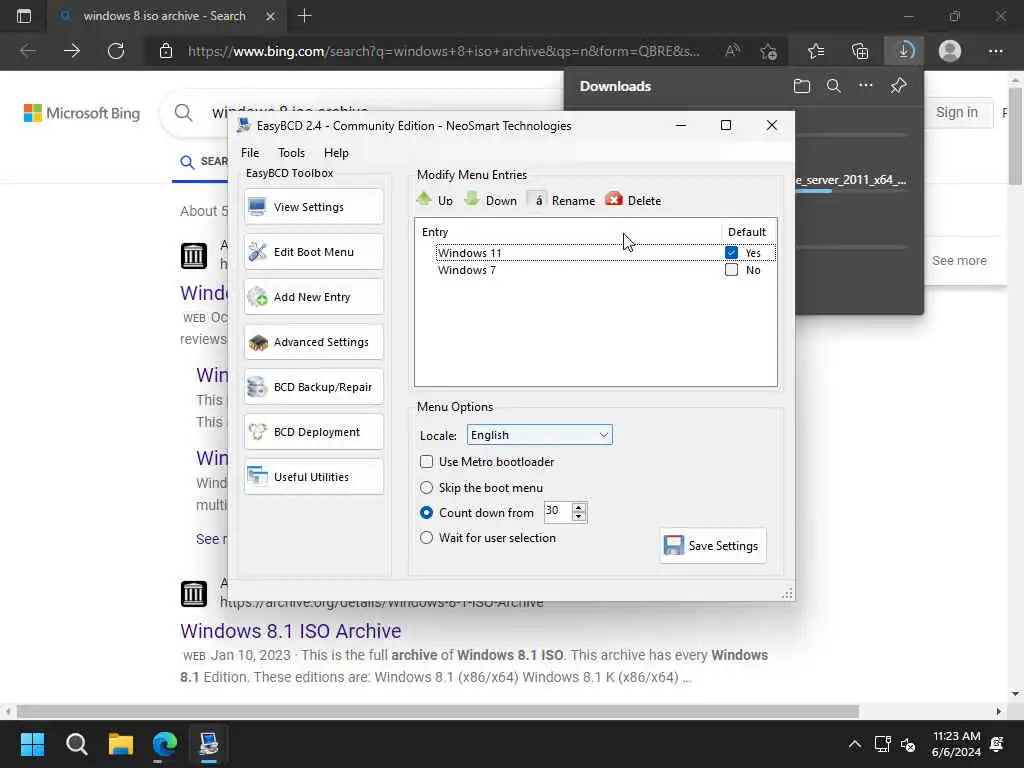Open Edge profile avatar
The width and height of the screenshot is (1024, 768).
950,51
